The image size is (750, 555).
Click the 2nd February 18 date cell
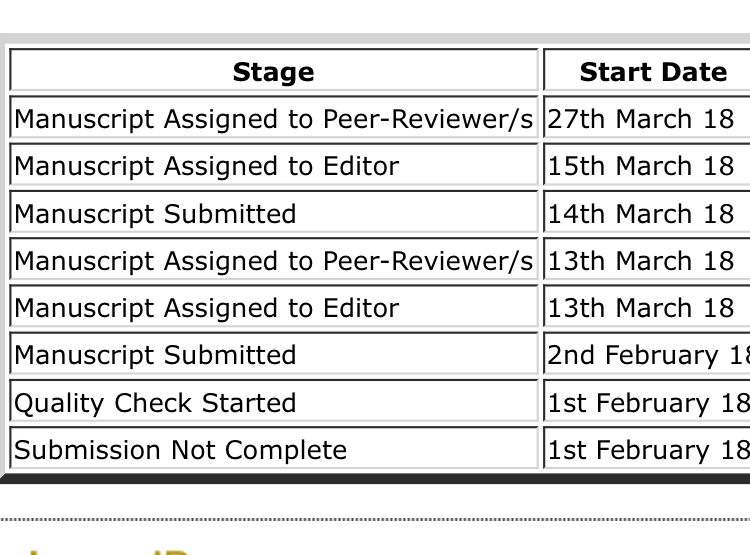tap(648, 355)
